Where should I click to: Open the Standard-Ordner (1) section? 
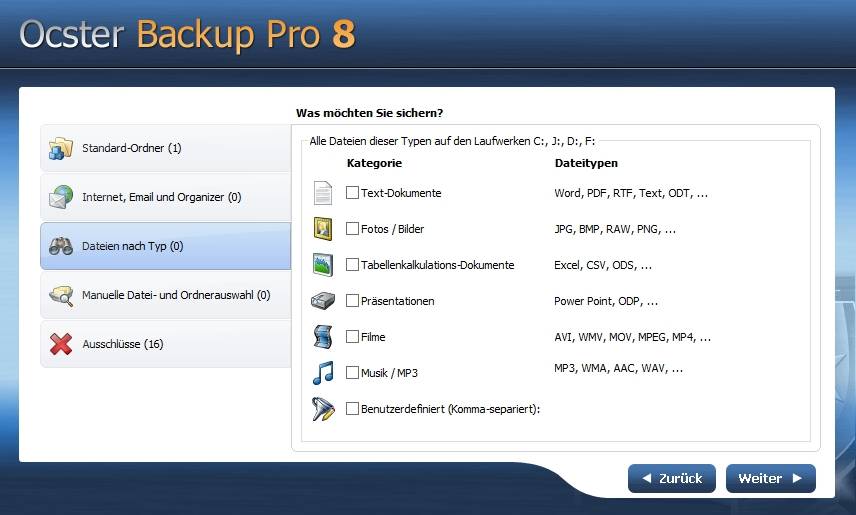click(165, 149)
